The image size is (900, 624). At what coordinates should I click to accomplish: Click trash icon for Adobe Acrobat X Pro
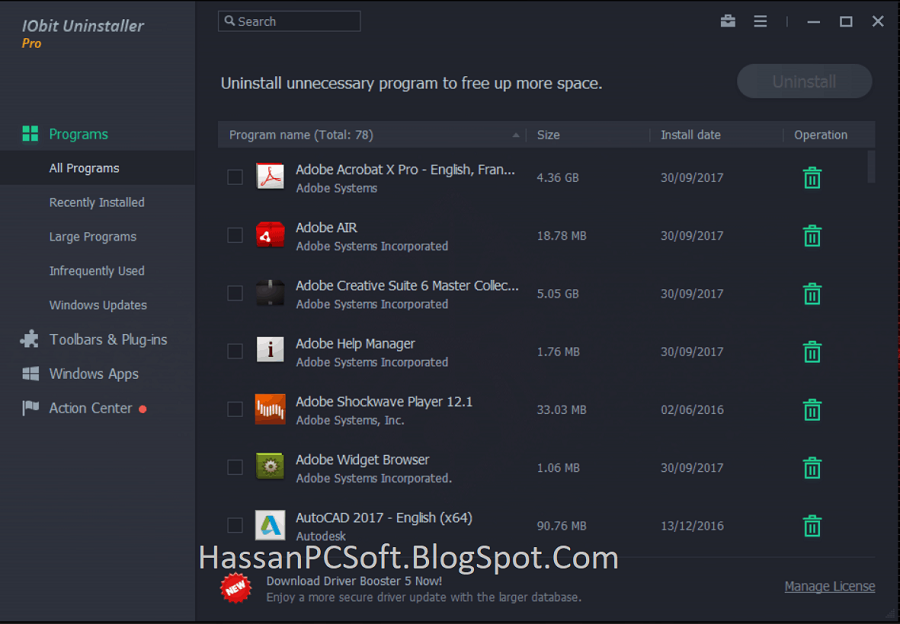click(812, 178)
